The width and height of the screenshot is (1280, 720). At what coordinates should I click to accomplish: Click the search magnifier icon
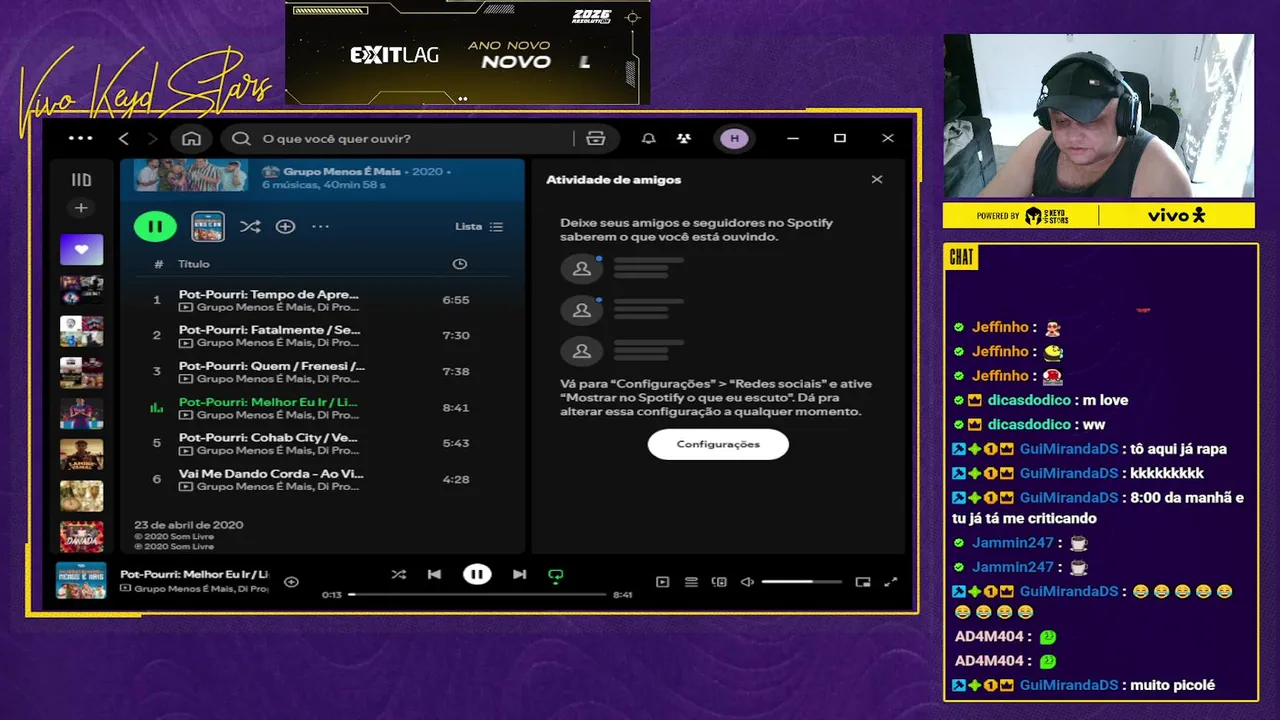[x=241, y=138]
